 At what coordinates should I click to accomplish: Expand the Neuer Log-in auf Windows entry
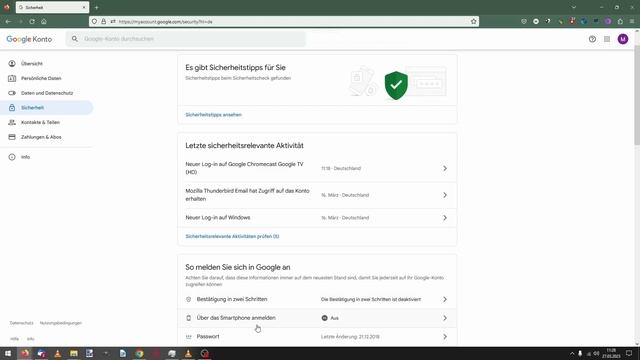tap(317, 218)
